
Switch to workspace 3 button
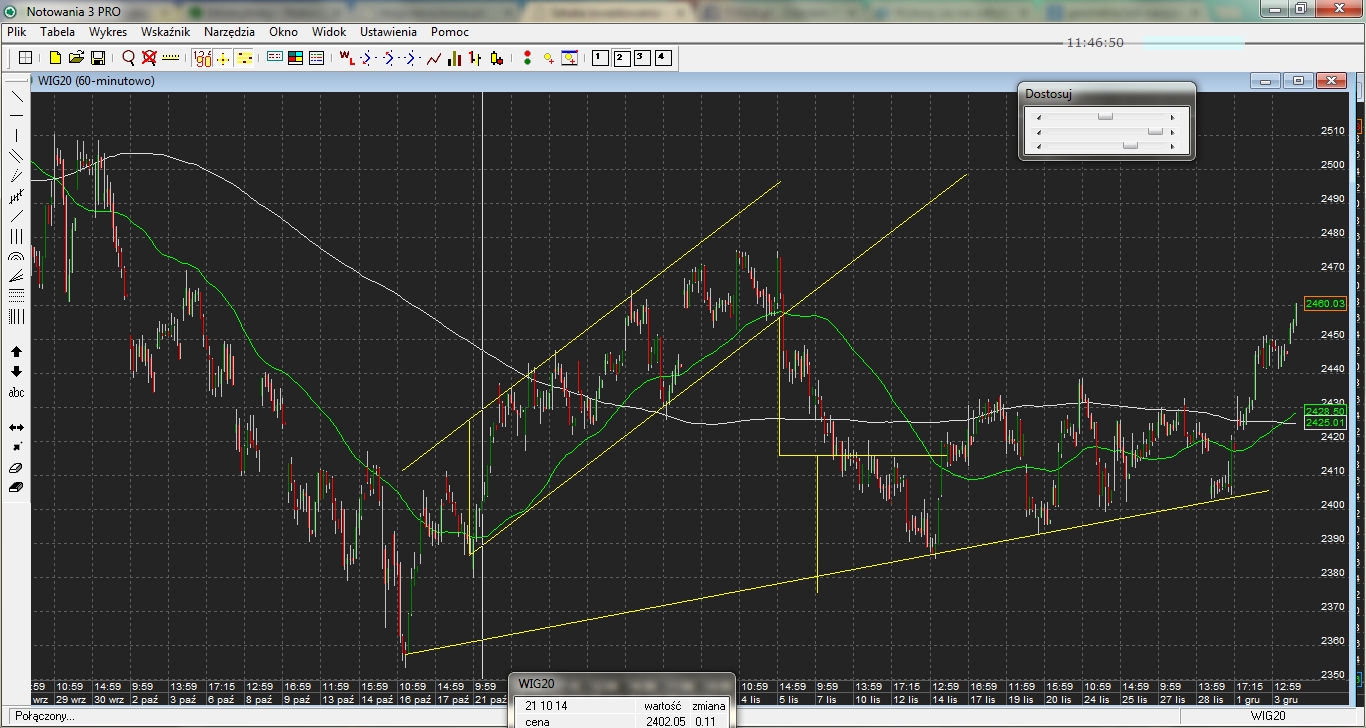coord(642,57)
